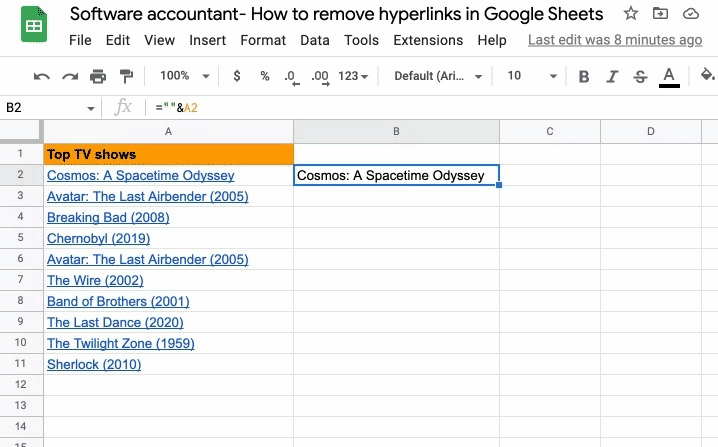
Task: Increase decimal places
Action: [320, 77]
